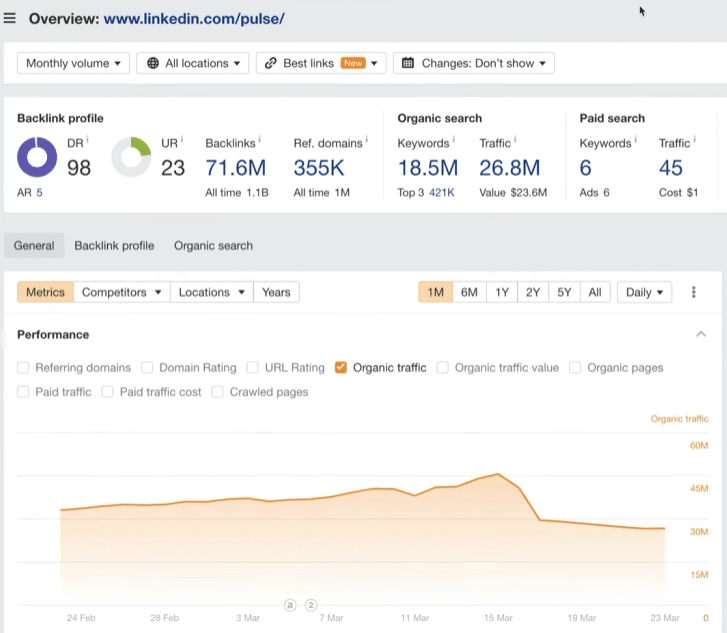Select the 6M time range button
This screenshot has width=727, height=633.
pyautogui.click(x=469, y=292)
